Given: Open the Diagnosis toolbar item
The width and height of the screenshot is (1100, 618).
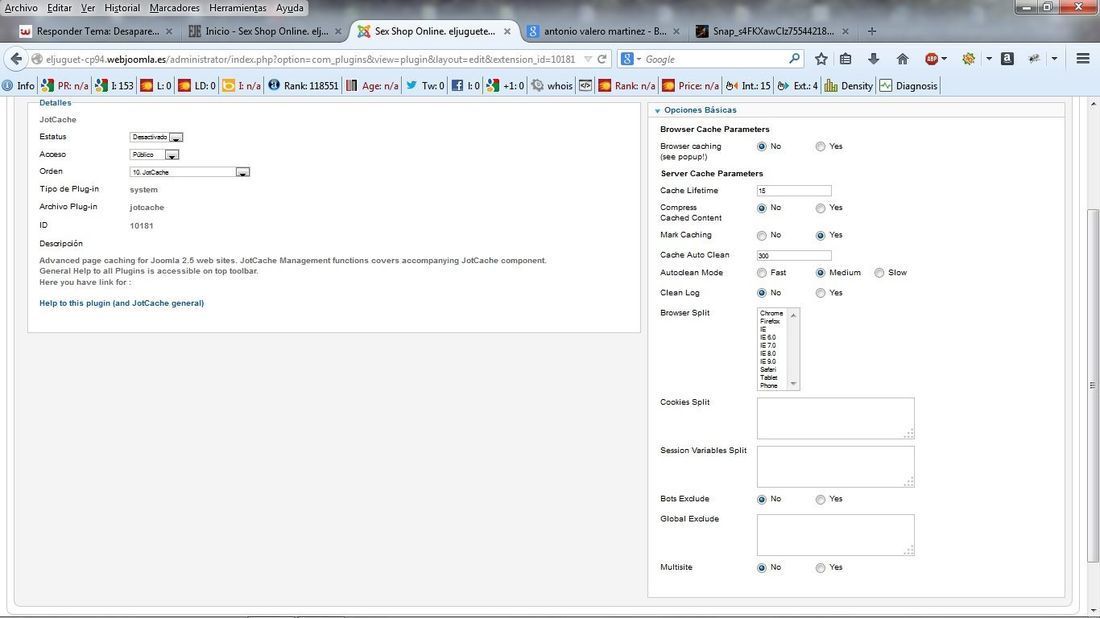Looking at the screenshot, I should (908, 86).
